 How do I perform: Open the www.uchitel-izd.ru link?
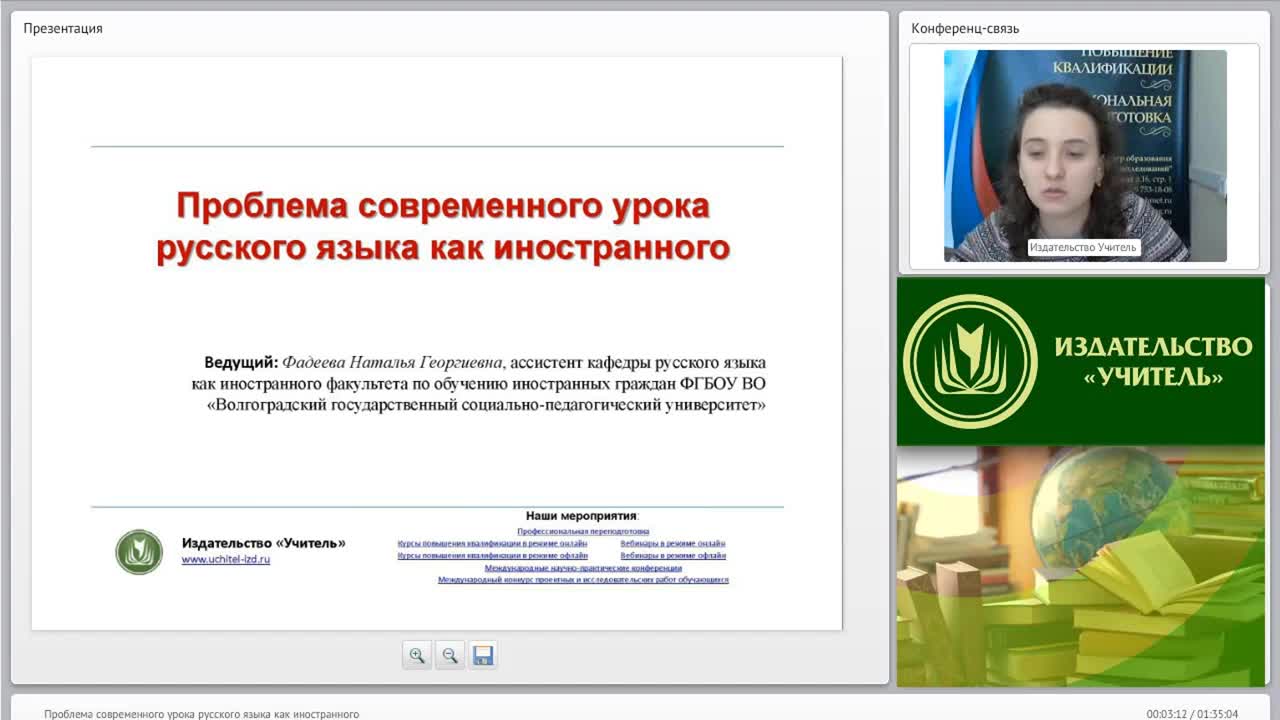click(x=226, y=560)
